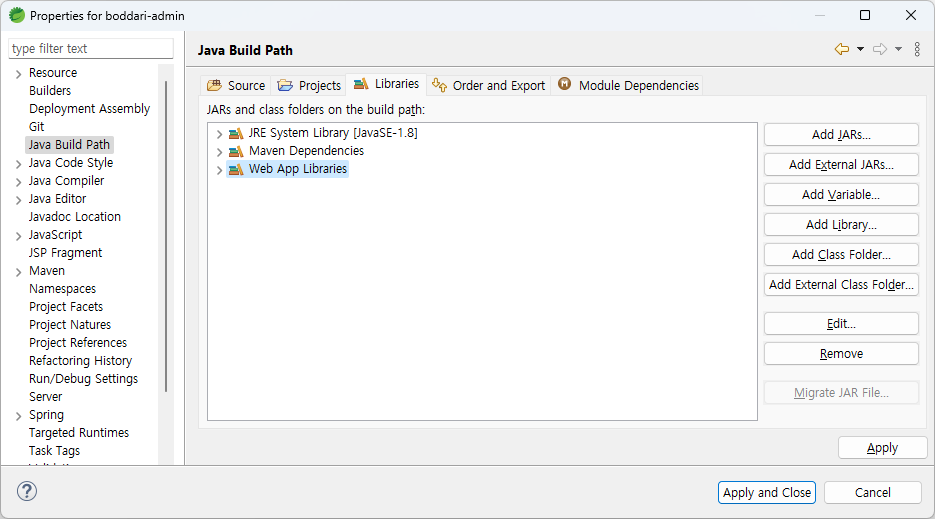Image resolution: width=935 pixels, height=519 pixels.
Task: Click Add Class Folder button
Action: pyautogui.click(x=841, y=255)
